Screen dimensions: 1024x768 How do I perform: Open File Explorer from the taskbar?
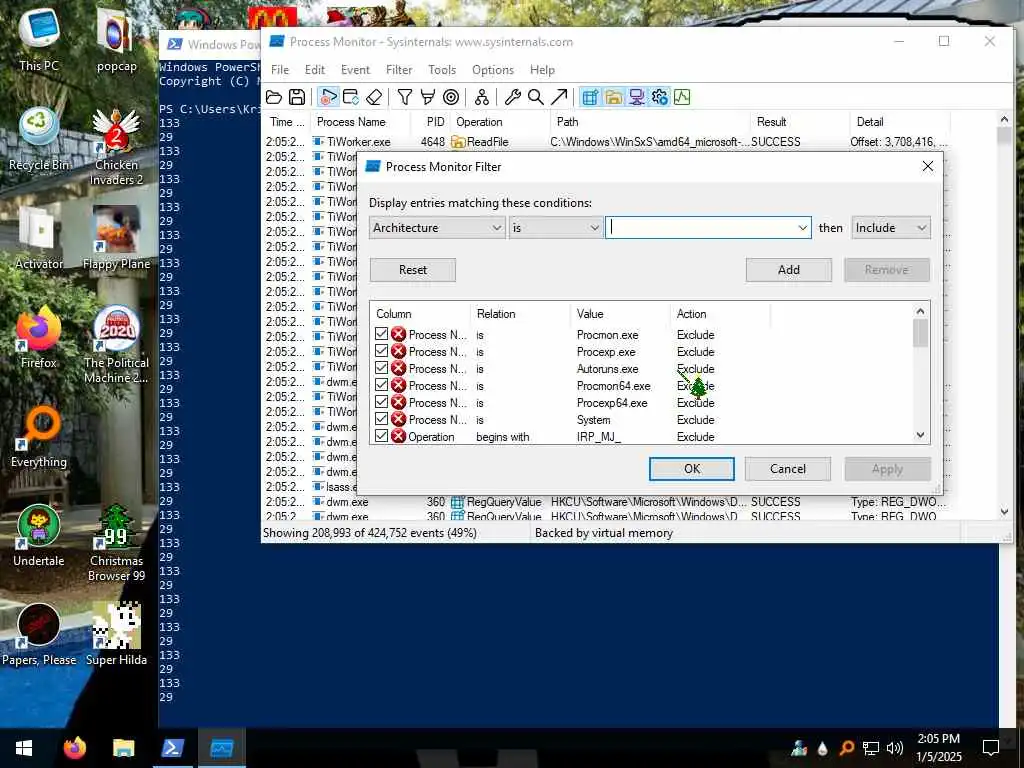pyautogui.click(x=123, y=748)
